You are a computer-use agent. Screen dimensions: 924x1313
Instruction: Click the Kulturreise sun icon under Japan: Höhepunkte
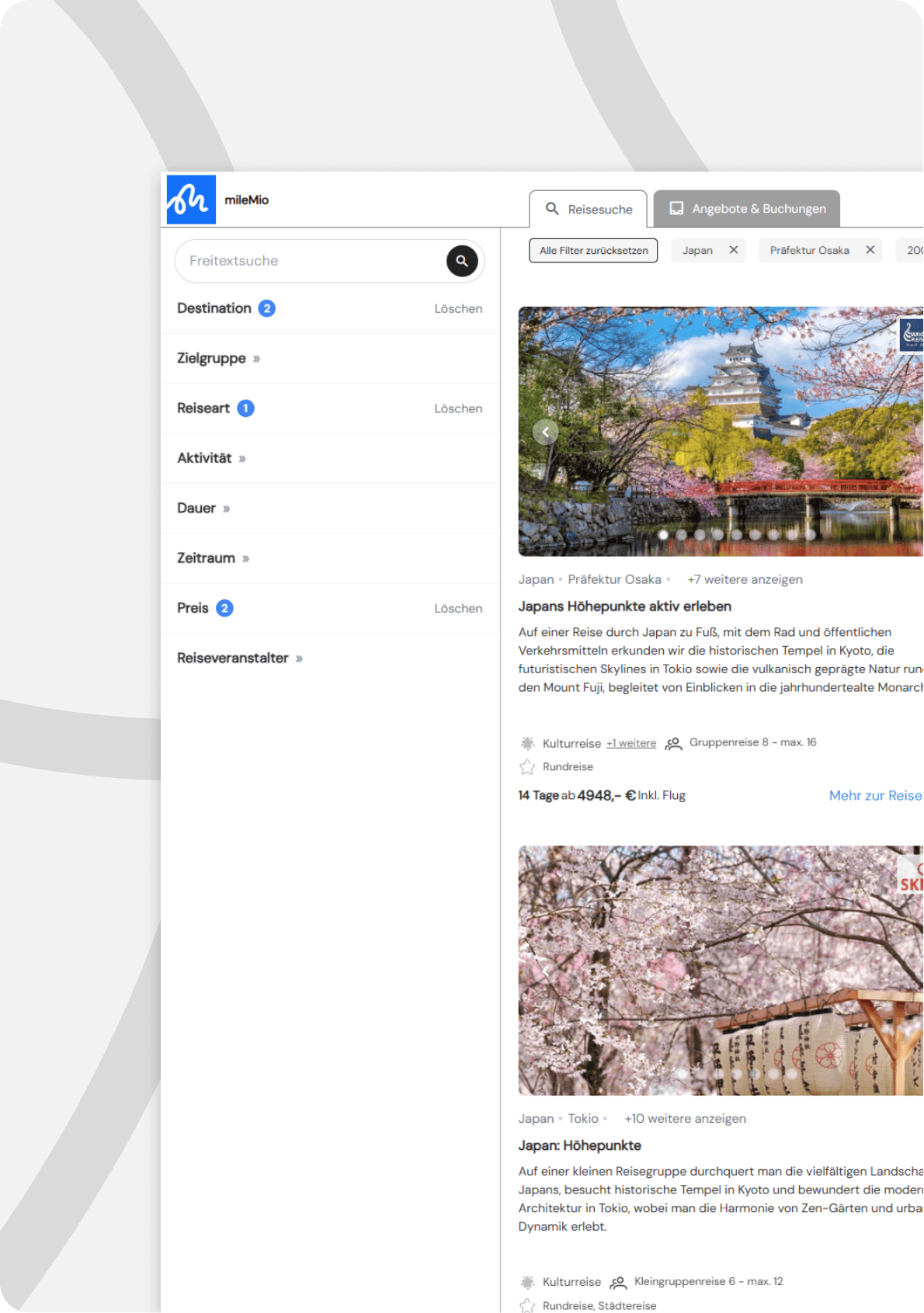[527, 1282]
